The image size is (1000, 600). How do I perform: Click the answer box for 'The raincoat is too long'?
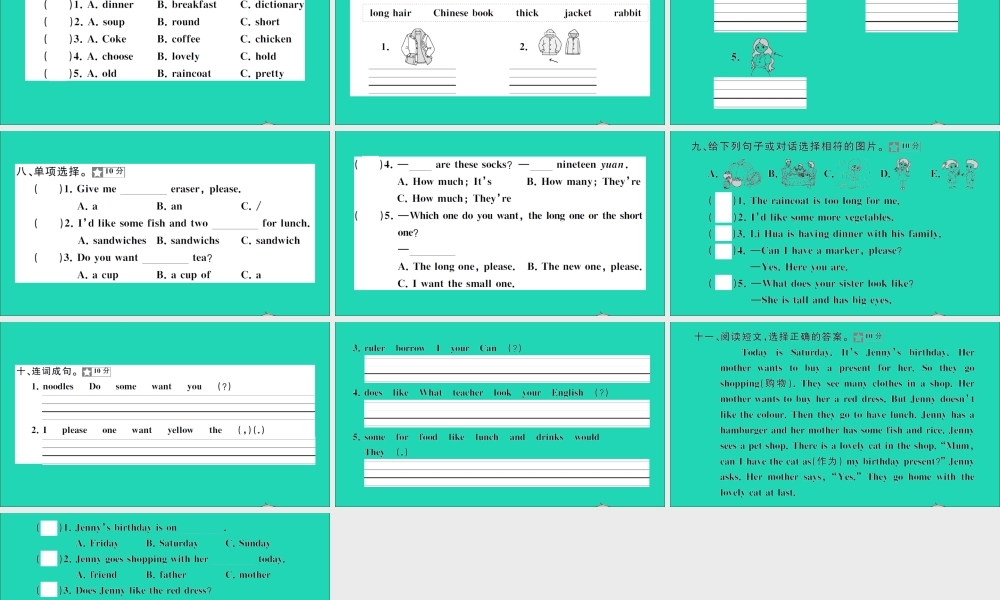pyautogui.click(x=723, y=200)
